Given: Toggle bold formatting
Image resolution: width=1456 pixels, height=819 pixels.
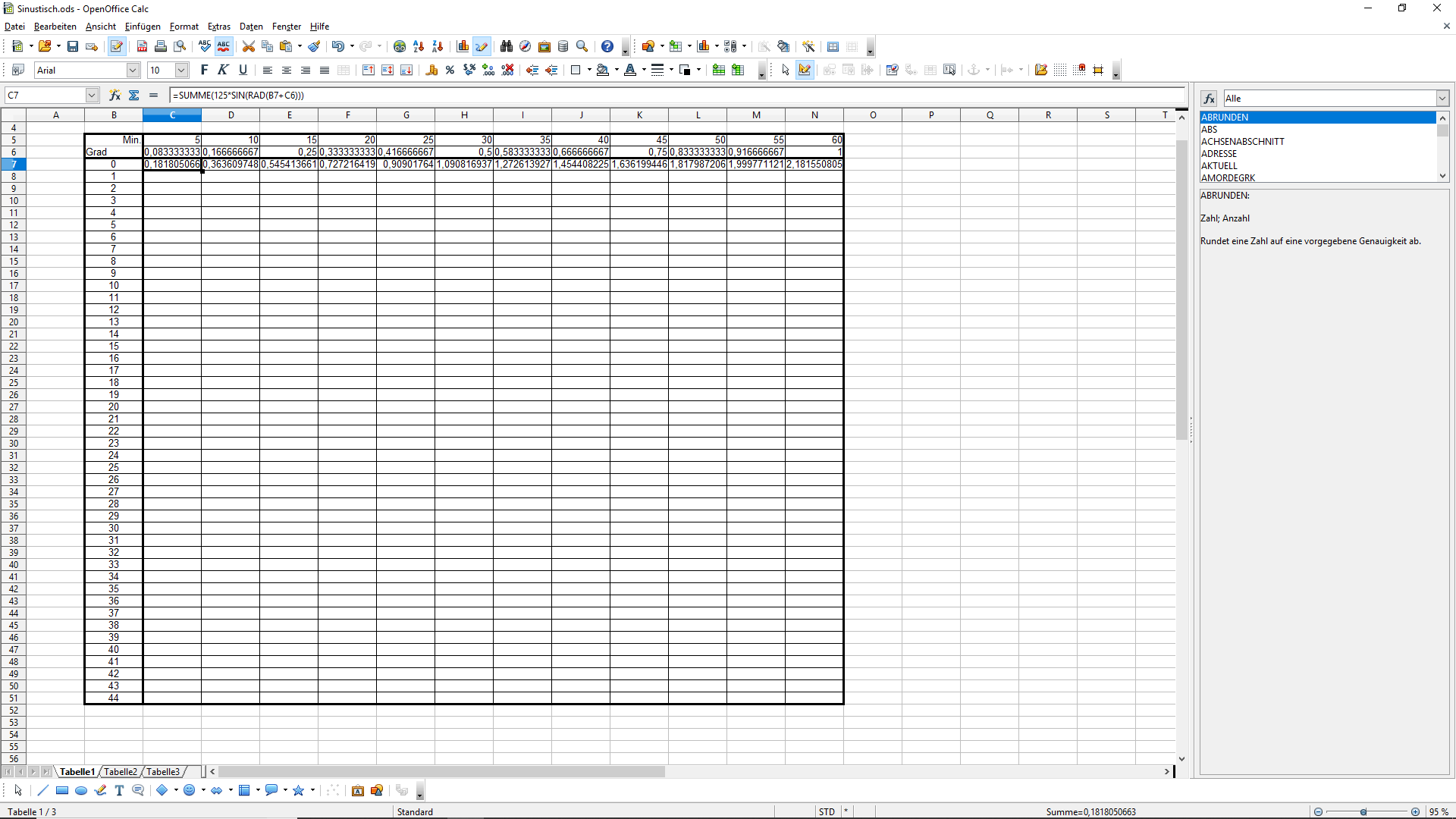Looking at the screenshot, I should [203, 70].
